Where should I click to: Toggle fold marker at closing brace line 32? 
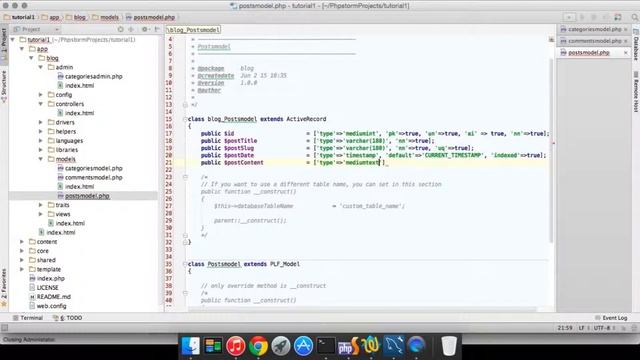tap(185, 242)
